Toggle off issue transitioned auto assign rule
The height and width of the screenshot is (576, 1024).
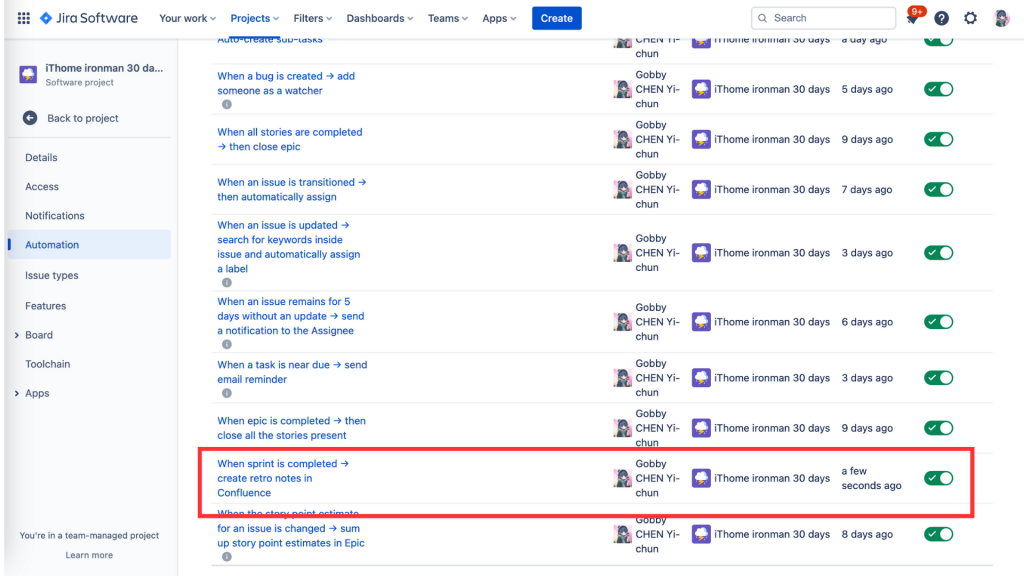tap(938, 189)
